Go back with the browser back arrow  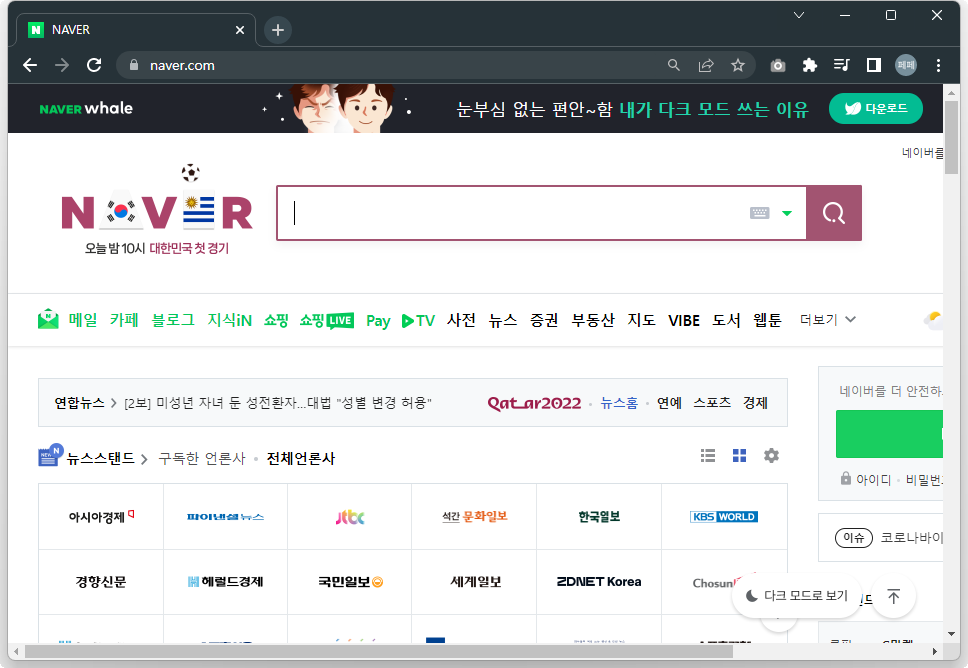30,65
